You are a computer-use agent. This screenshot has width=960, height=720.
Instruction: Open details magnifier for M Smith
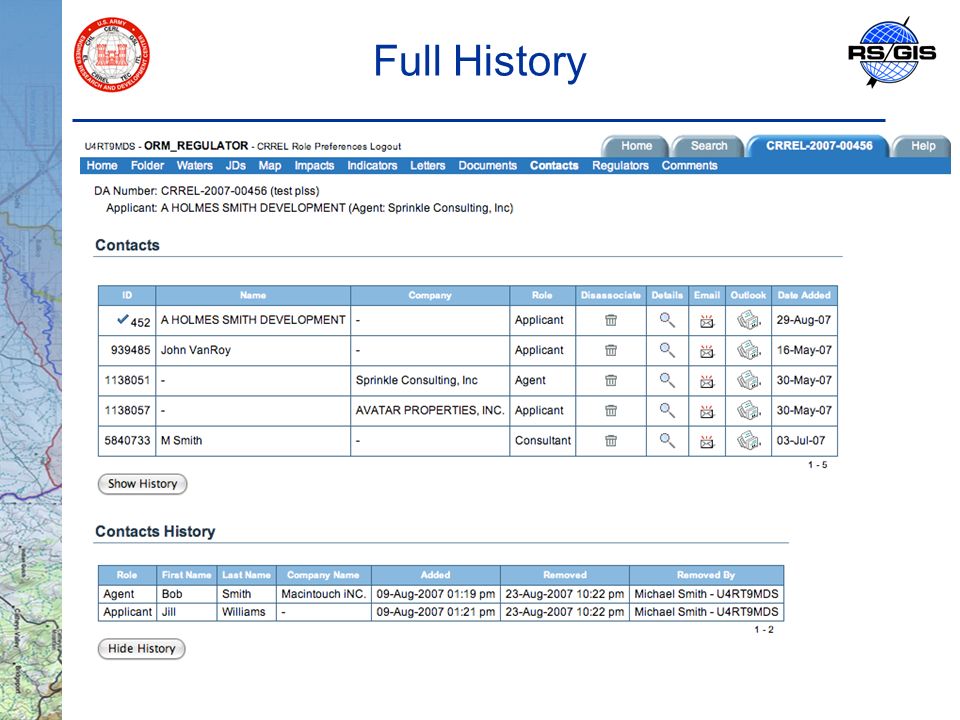click(667, 440)
